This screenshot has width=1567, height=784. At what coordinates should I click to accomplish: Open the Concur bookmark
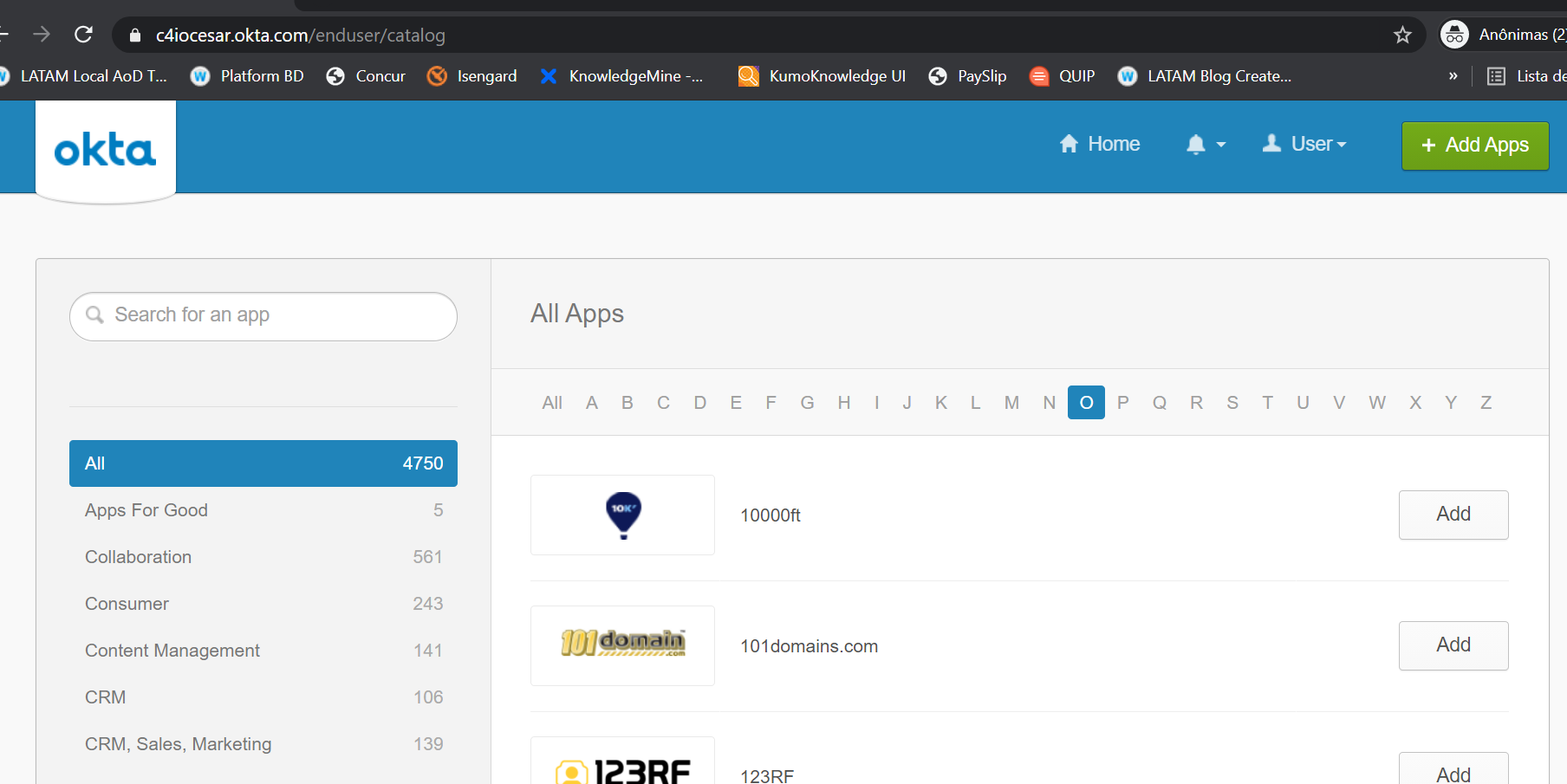[x=366, y=76]
